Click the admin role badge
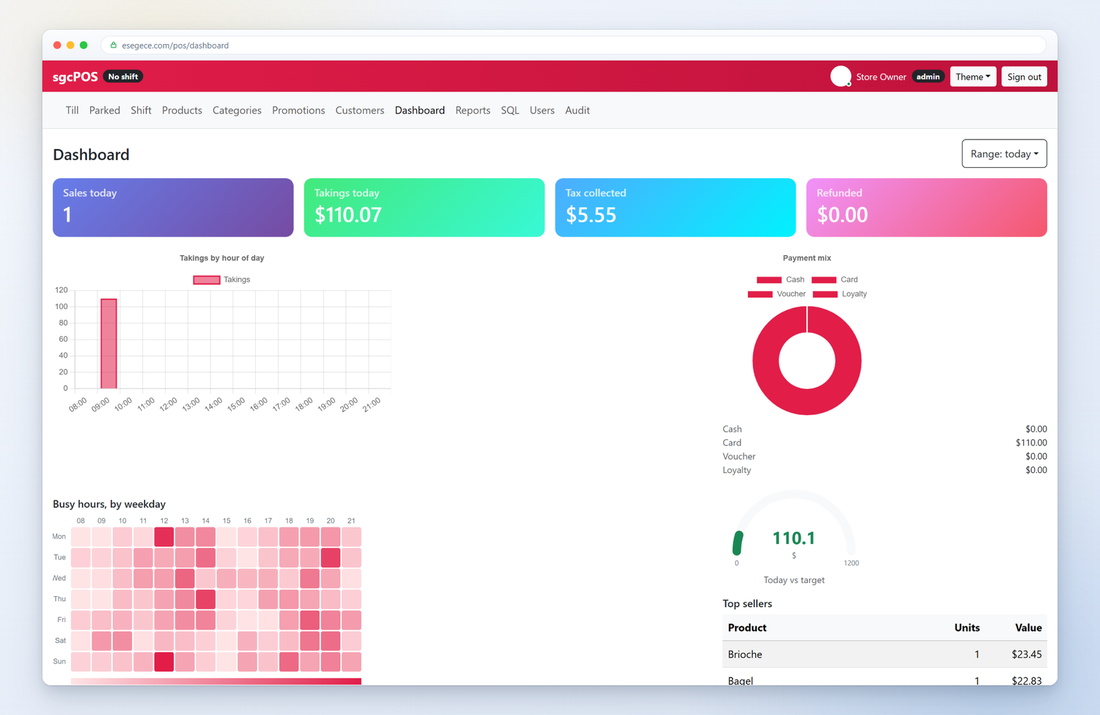This screenshot has width=1100, height=715. [927, 76]
